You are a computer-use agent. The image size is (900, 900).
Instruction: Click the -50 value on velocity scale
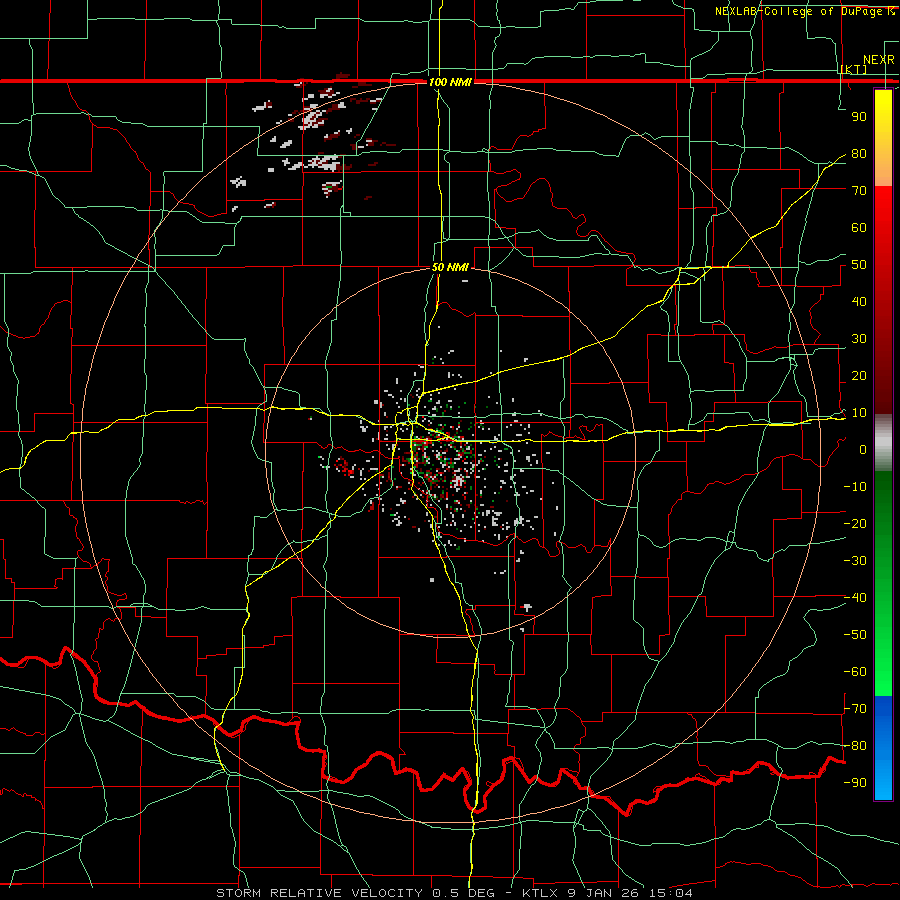click(x=855, y=635)
